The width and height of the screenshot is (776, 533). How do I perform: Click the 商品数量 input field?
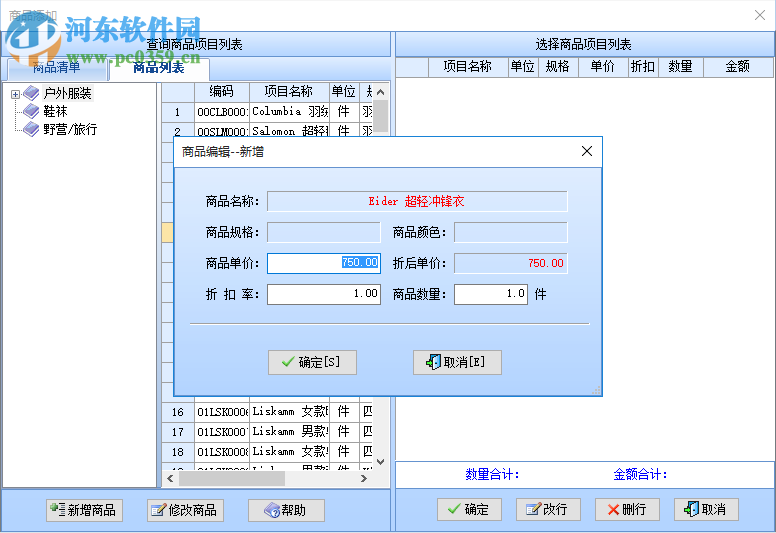491,294
